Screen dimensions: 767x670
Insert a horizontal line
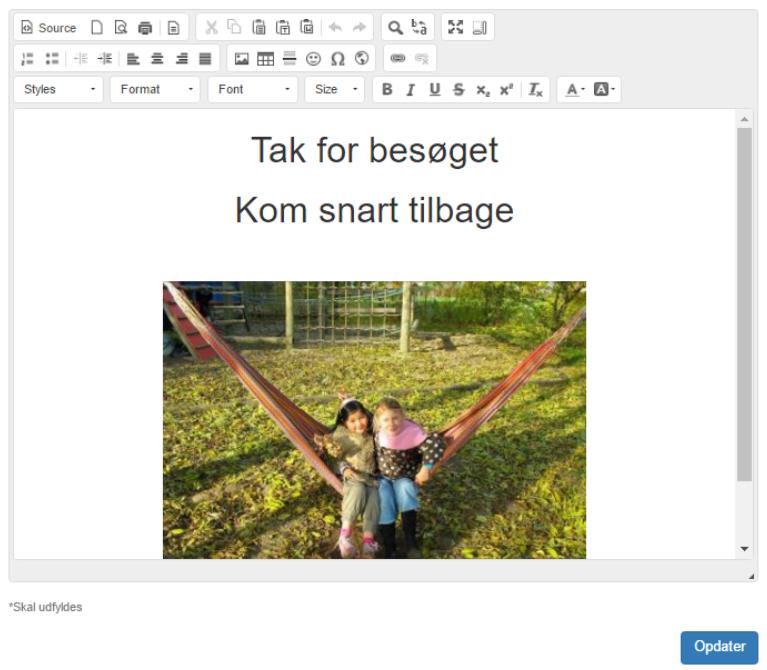coord(290,59)
